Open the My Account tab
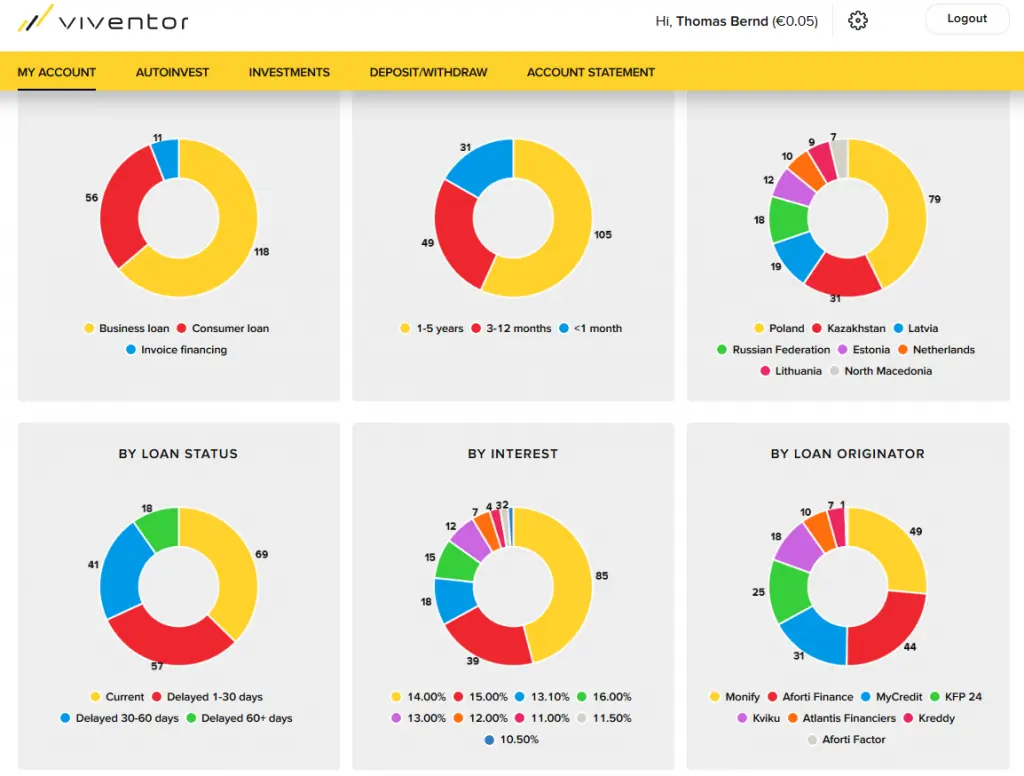 pyautogui.click(x=57, y=73)
